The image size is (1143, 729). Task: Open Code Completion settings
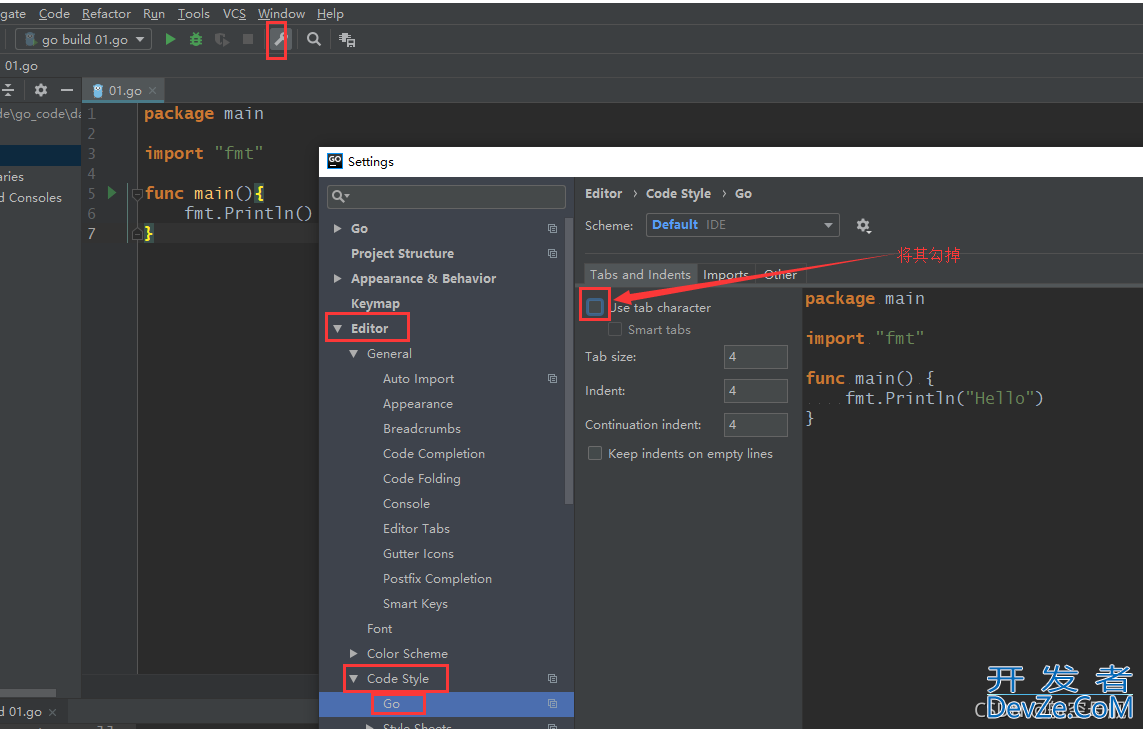tap(434, 453)
